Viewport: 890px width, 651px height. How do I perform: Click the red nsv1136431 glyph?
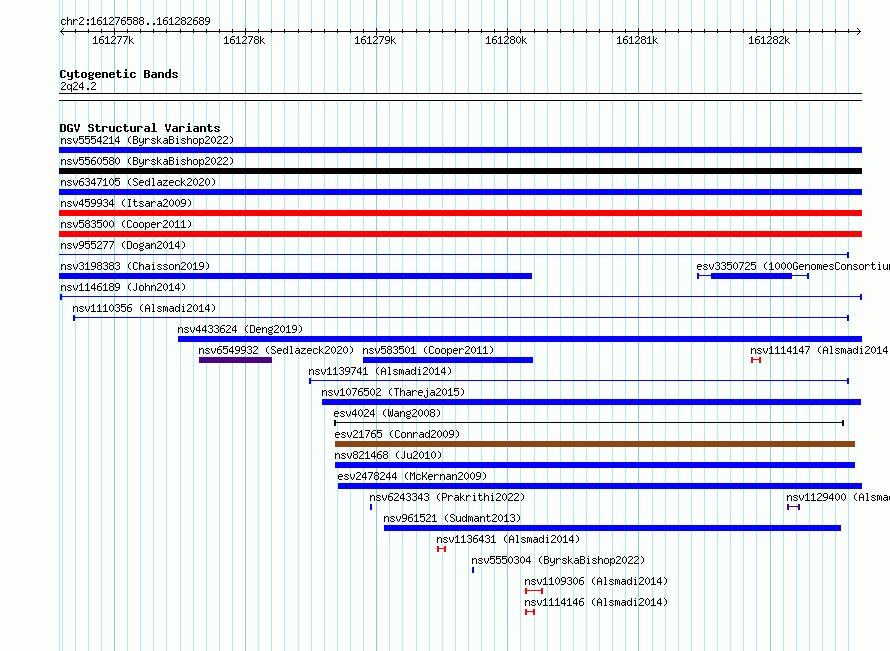[442, 549]
